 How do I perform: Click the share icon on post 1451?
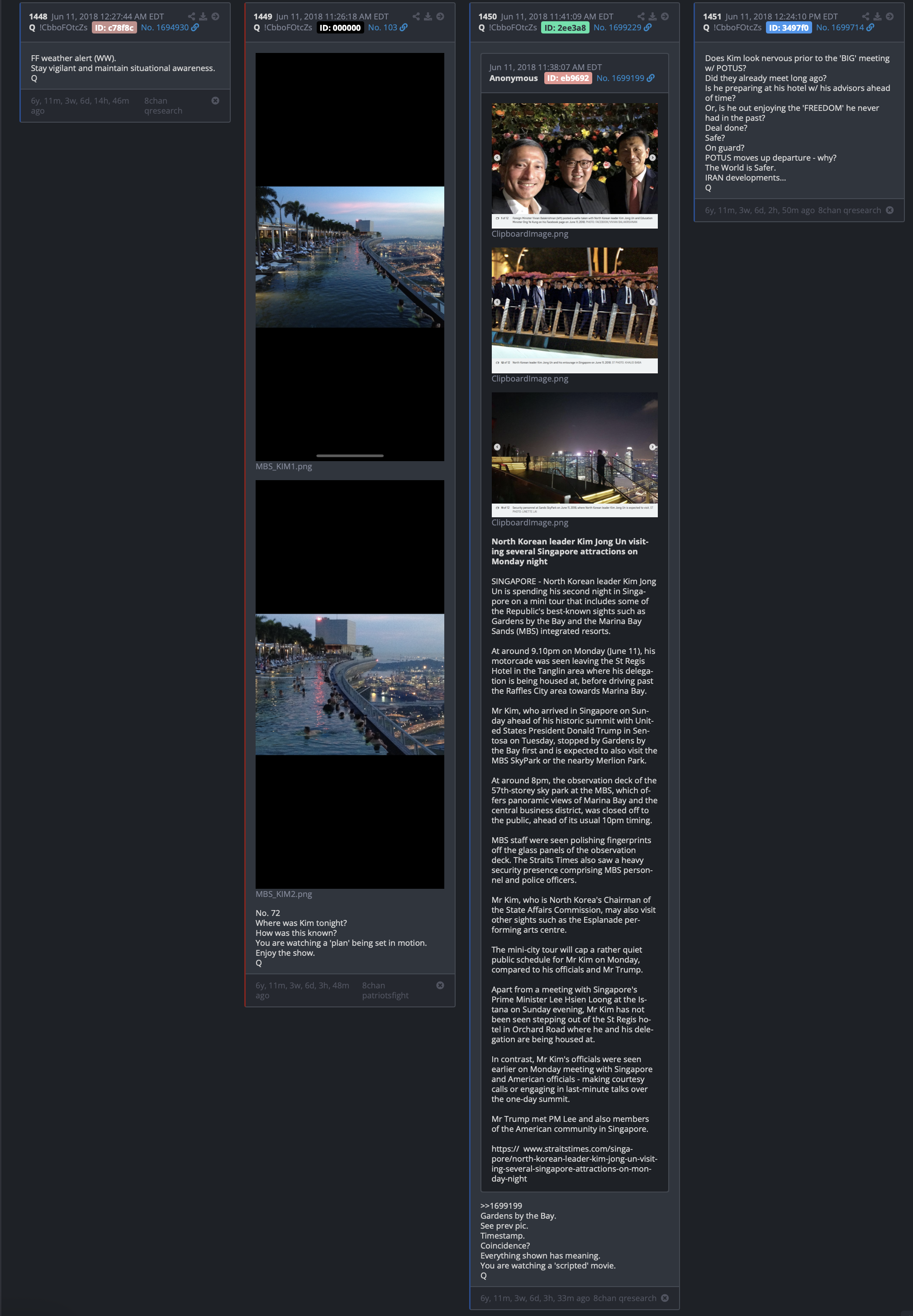[866, 17]
